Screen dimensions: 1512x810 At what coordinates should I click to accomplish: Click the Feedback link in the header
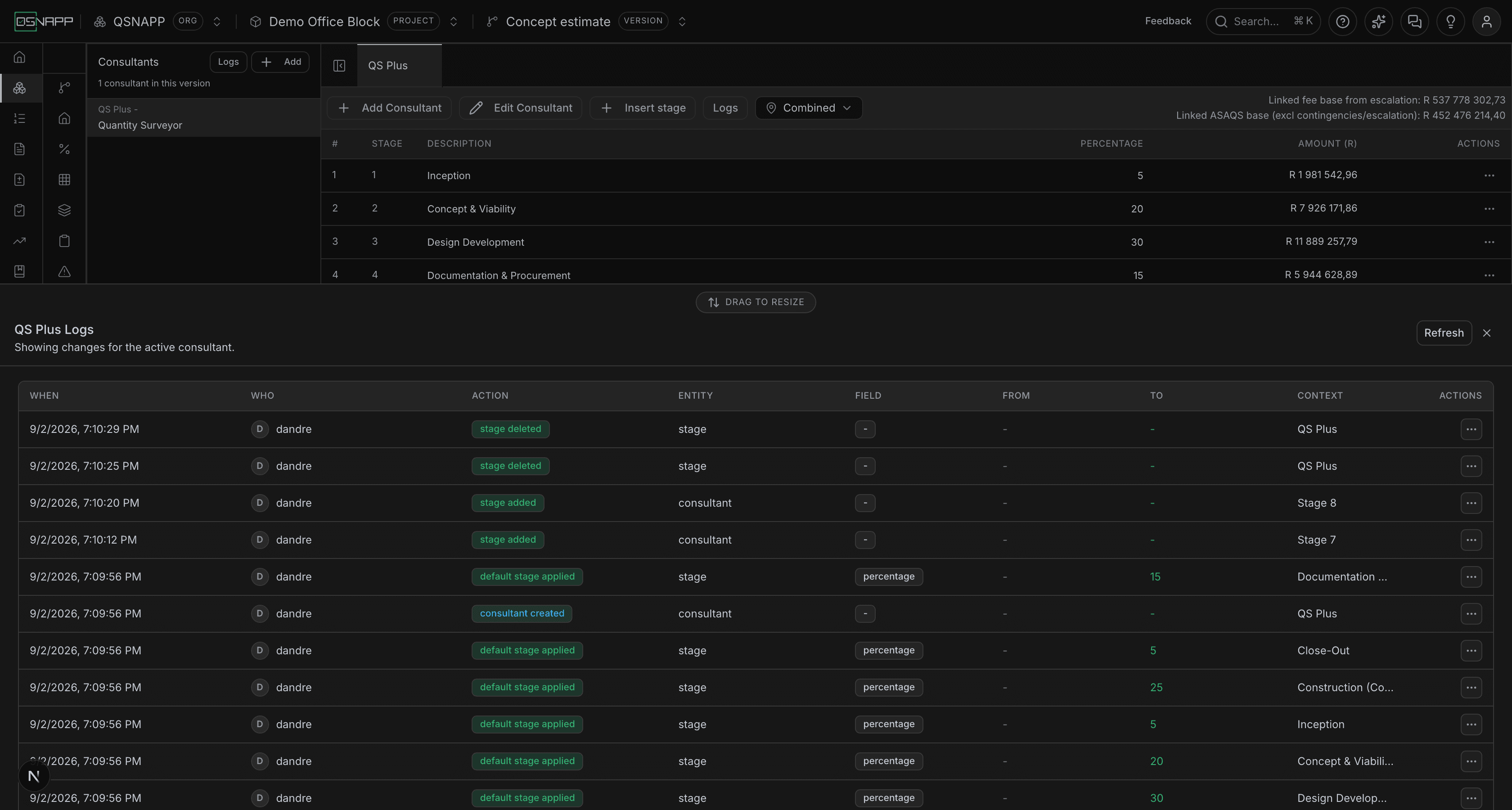click(1167, 21)
